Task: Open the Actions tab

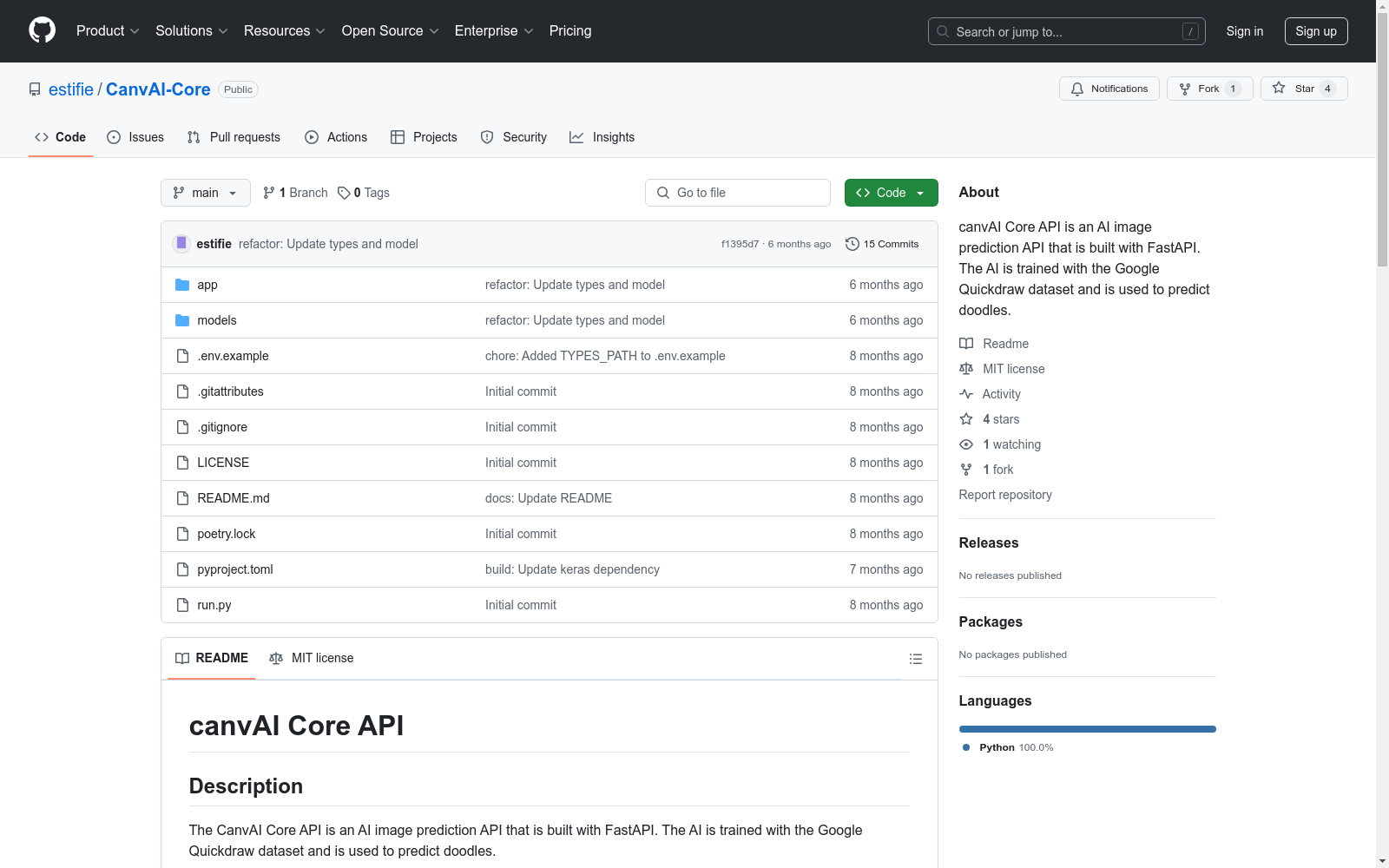Action: (336, 137)
